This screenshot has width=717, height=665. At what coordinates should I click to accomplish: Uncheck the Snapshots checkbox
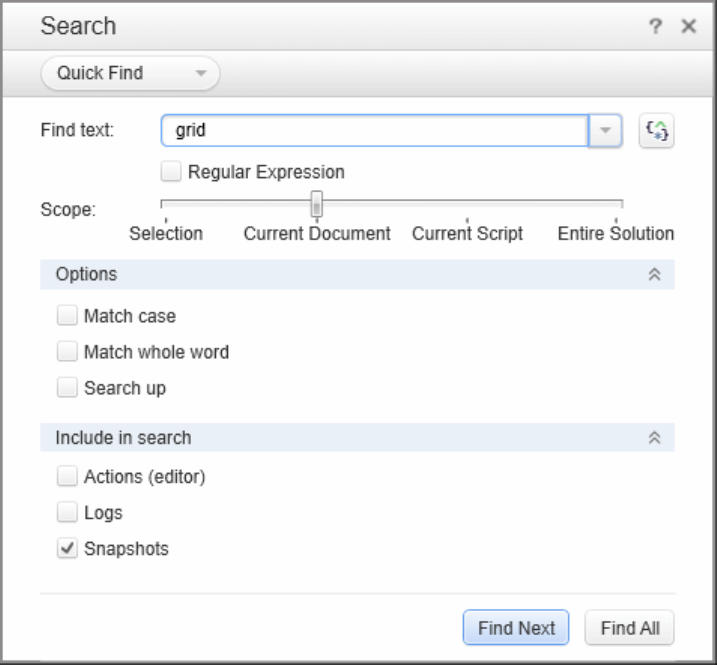pos(67,549)
